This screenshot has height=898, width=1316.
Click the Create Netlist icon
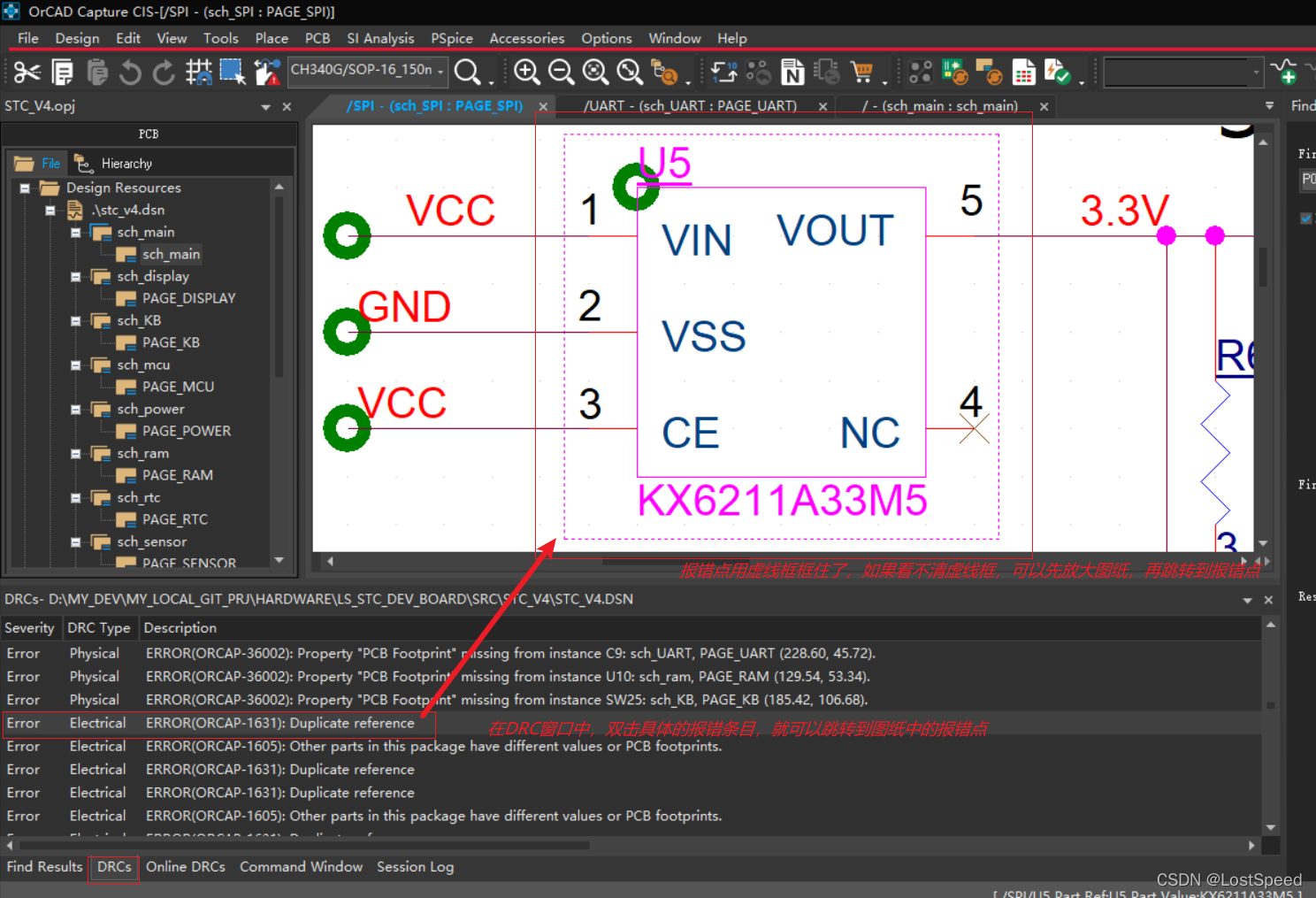[792, 72]
